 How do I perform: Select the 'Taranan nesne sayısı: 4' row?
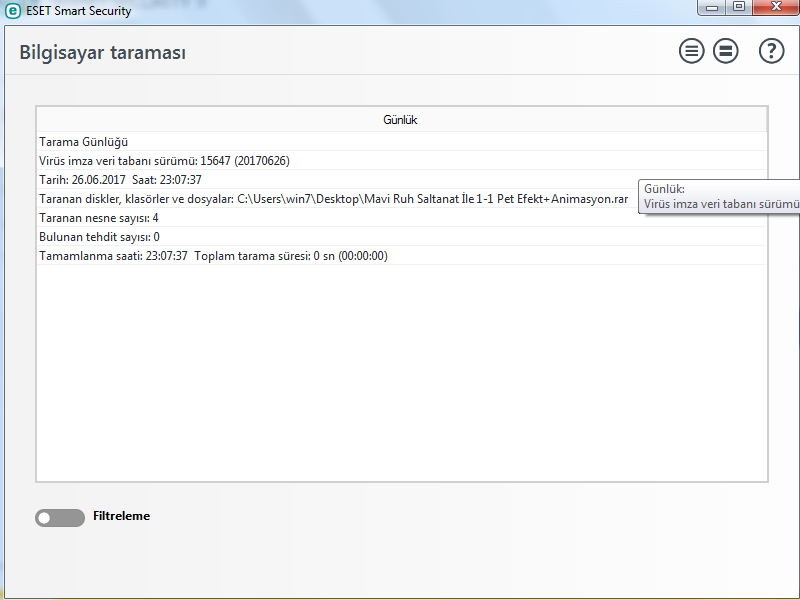click(401, 217)
